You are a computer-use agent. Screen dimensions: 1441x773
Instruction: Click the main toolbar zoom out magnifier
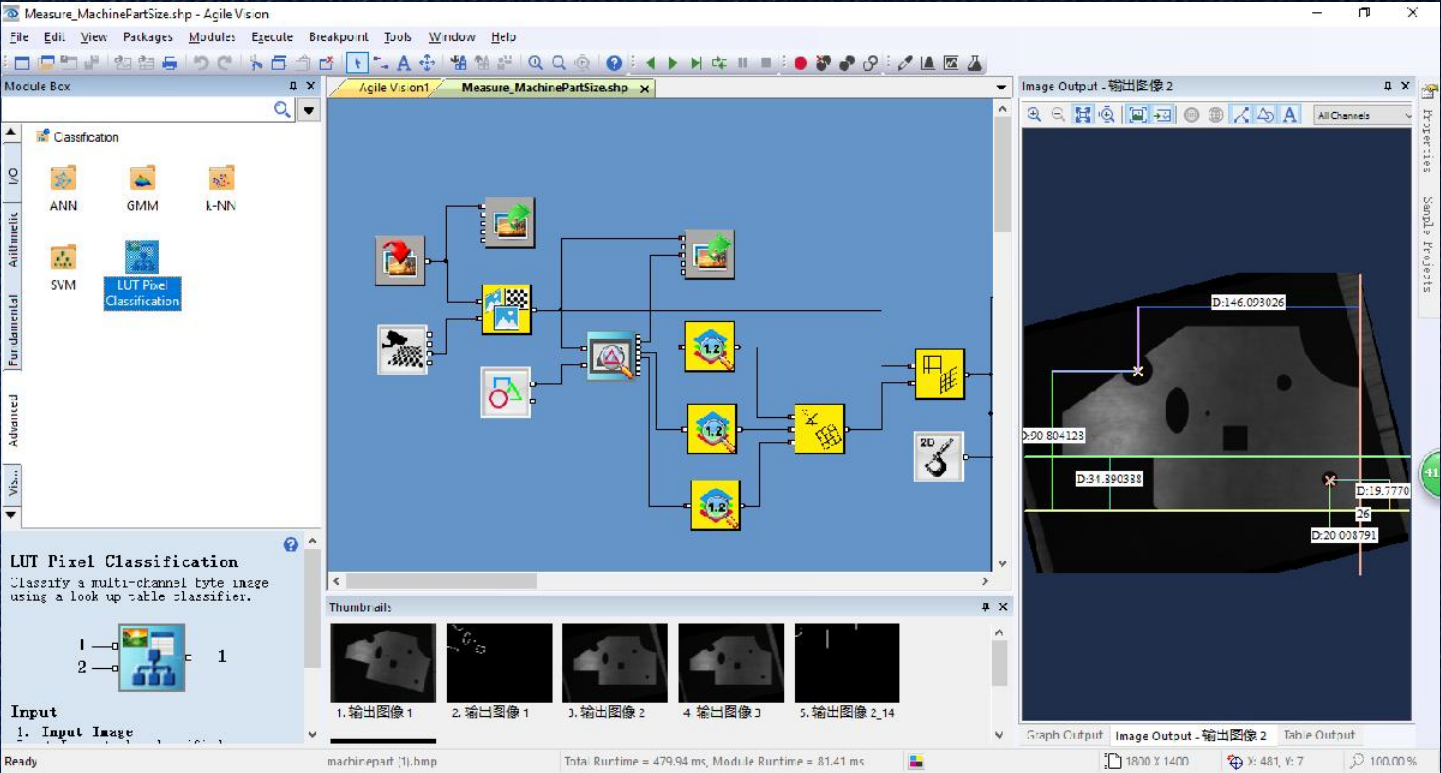point(559,63)
